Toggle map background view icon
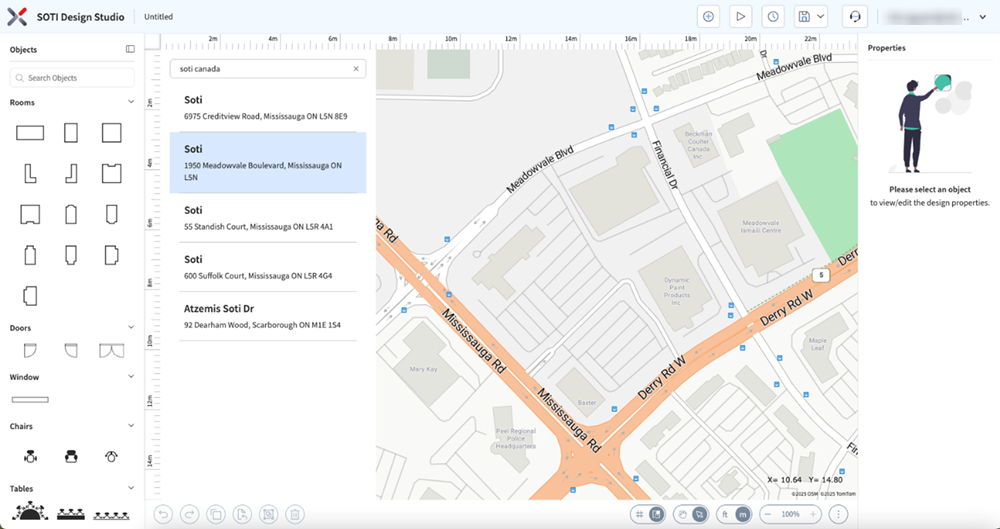 pyautogui.click(x=655, y=514)
